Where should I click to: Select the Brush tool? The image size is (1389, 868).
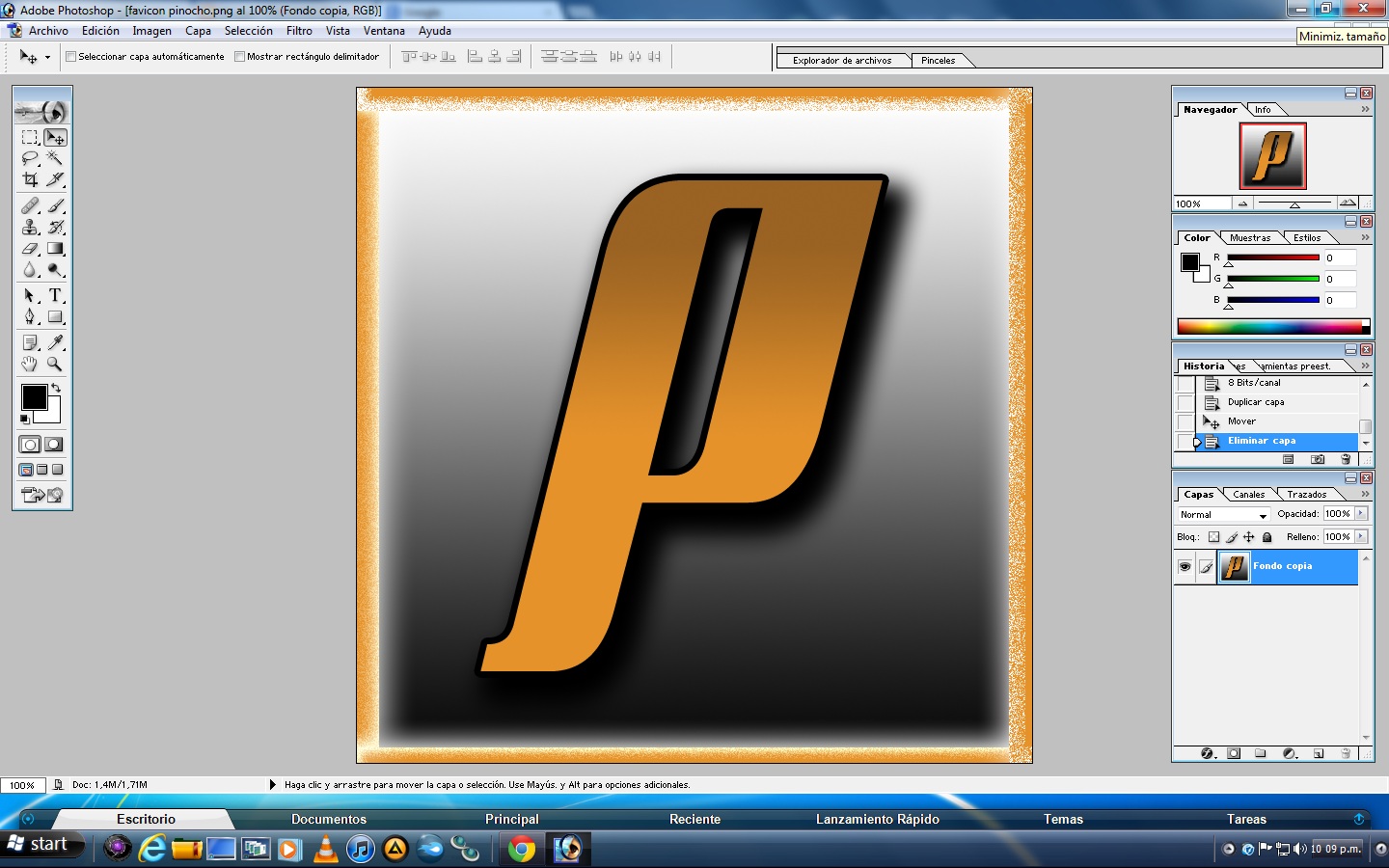pos(56,205)
